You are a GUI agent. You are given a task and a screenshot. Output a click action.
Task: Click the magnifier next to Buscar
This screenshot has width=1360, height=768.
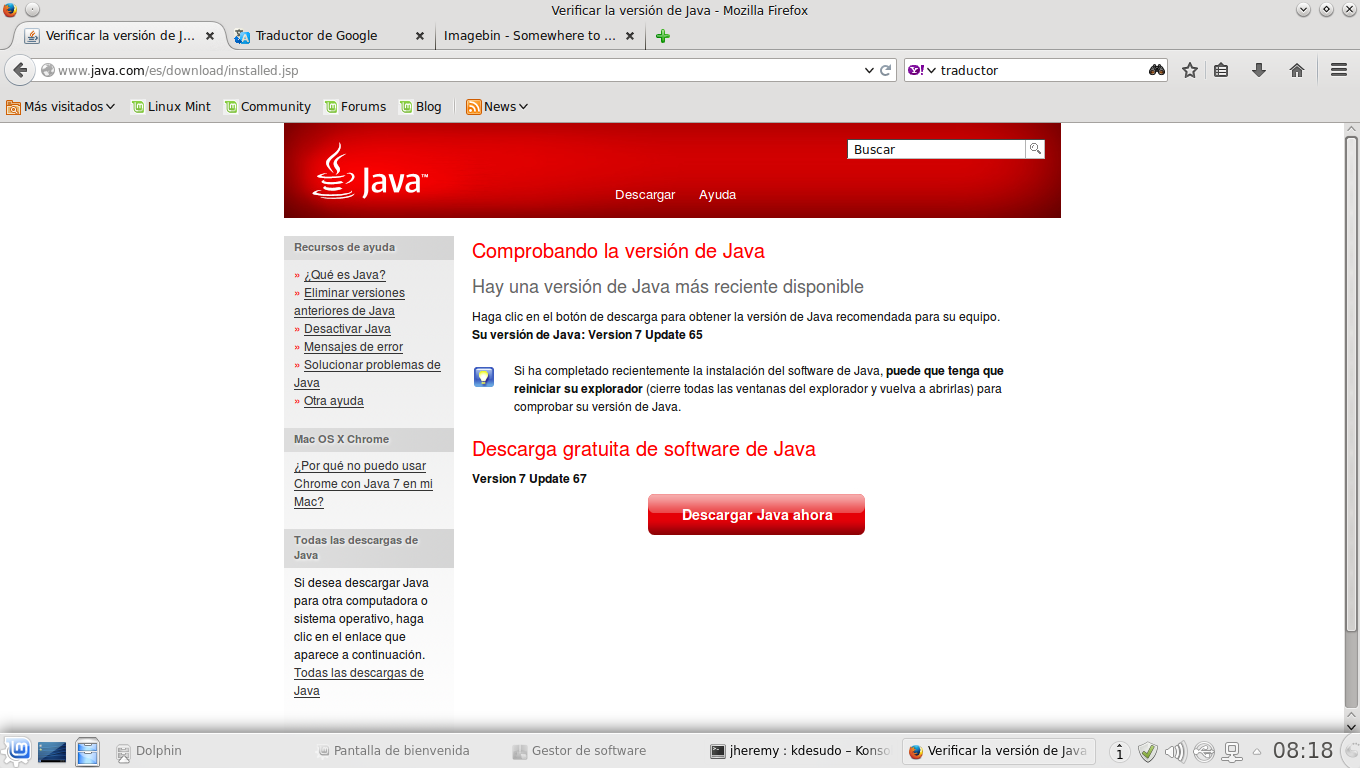pos(1035,149)
